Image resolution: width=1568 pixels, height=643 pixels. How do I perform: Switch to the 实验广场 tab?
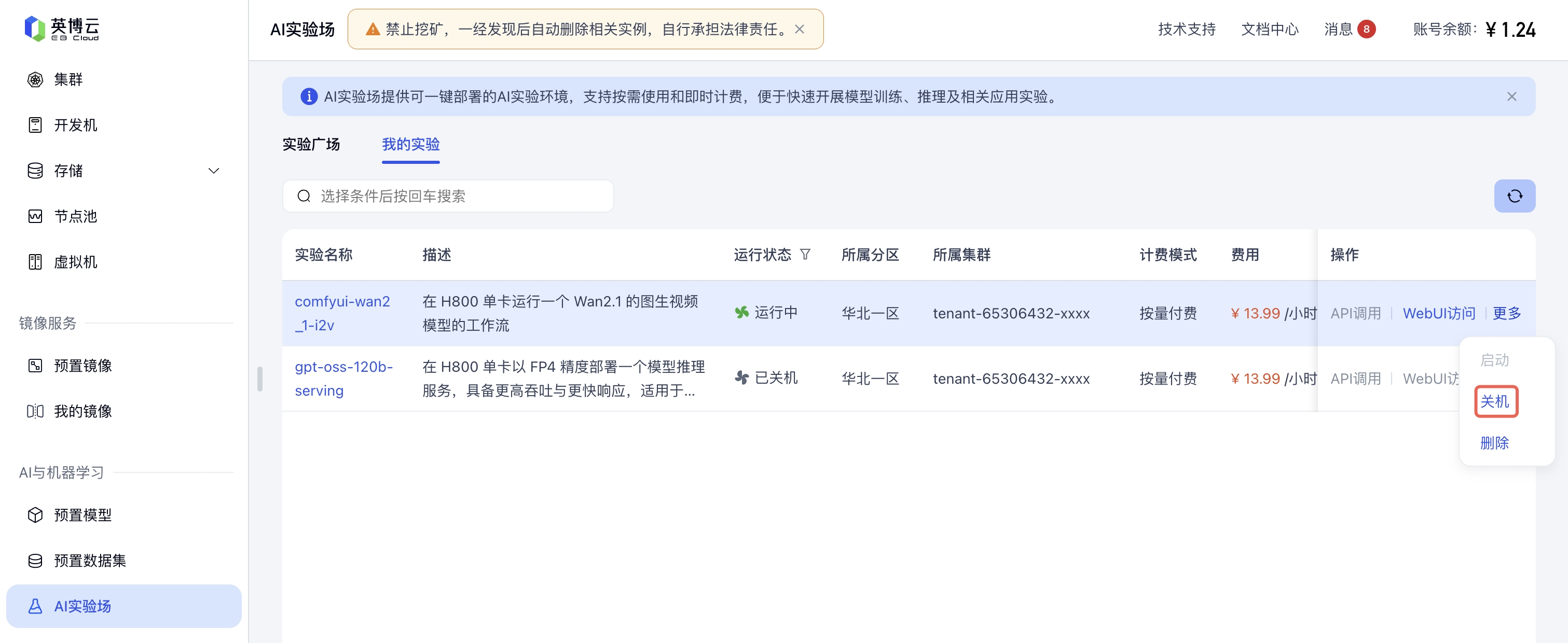[x=311, y=144]
